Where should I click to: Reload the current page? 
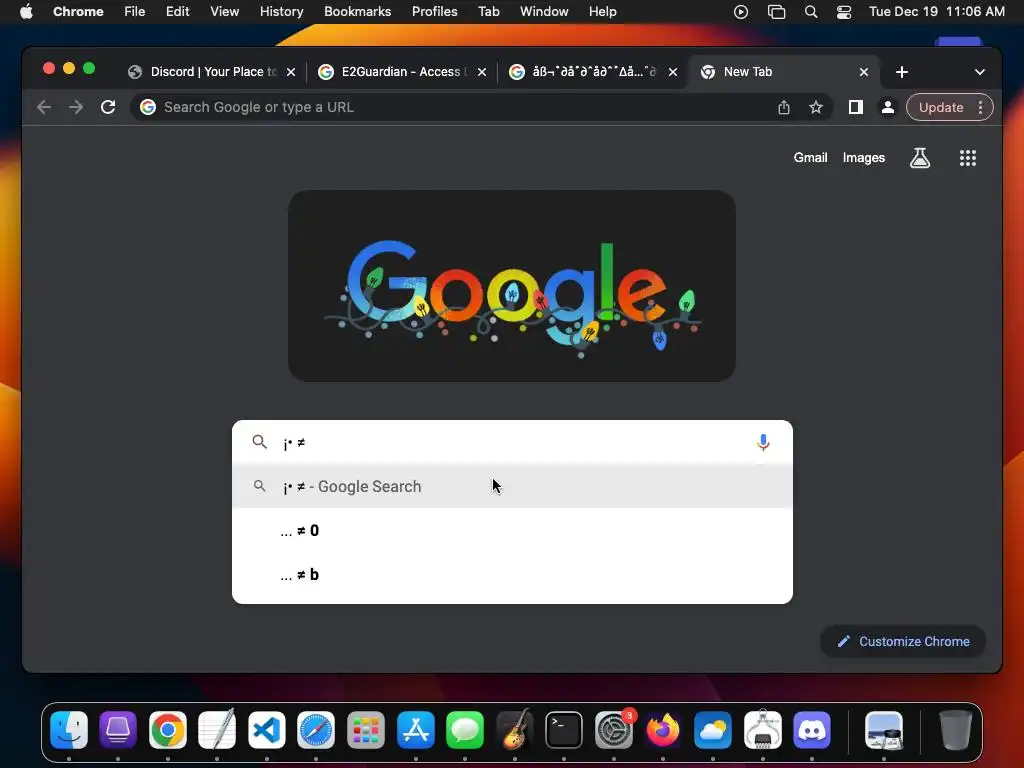pos(108,107)
